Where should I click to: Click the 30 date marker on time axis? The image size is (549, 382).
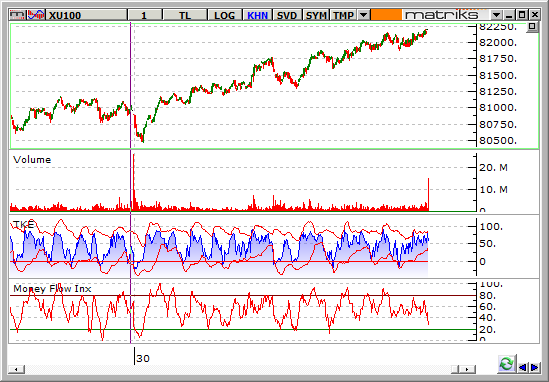[x=143, y=359]
